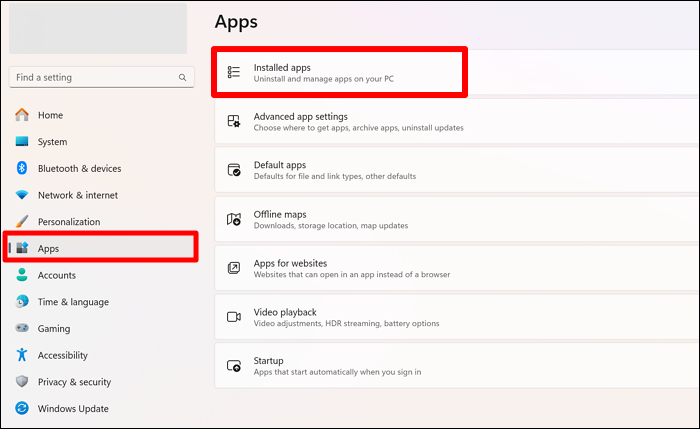Click the Gaming controller icon

click(x=22, y=328)
